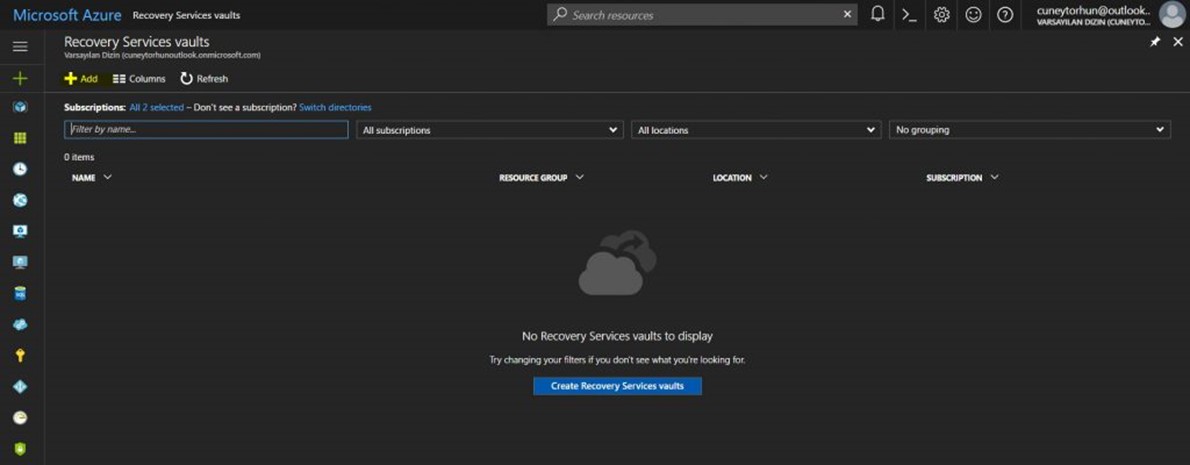This screenshot has width=1190, height=465.
Task: Click Add to create a vault
Action: coord(81,78)
